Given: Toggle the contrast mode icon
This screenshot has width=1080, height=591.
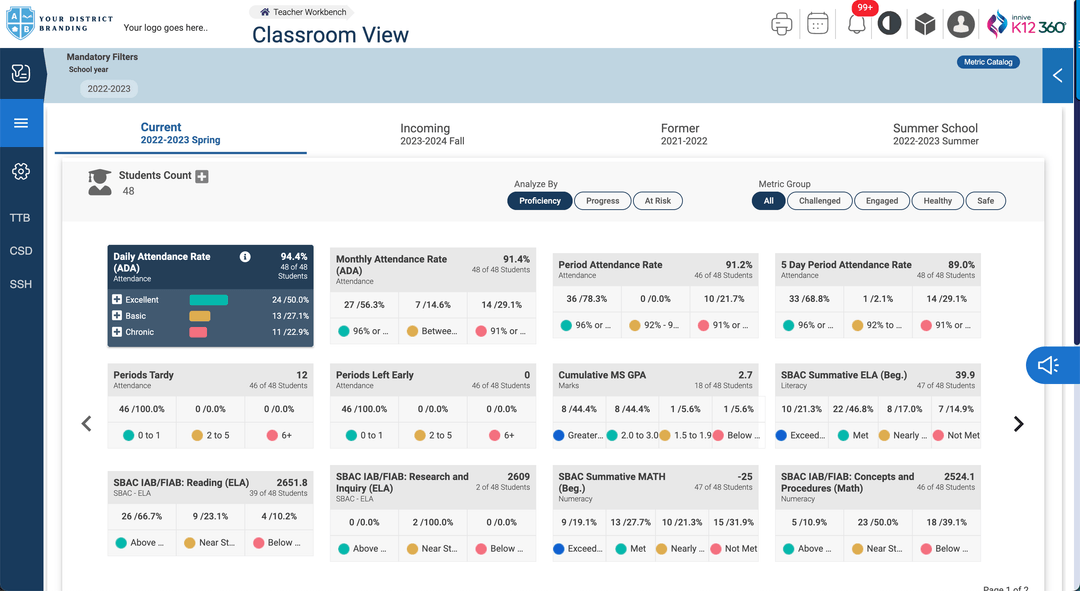Looking at the screenshot, I should click(x=889, y=24).
